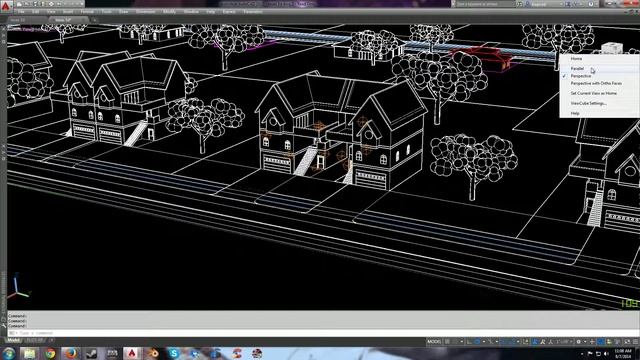Add a new drawing tab with plus button
The image size is (640, 360).
(94, 20)
